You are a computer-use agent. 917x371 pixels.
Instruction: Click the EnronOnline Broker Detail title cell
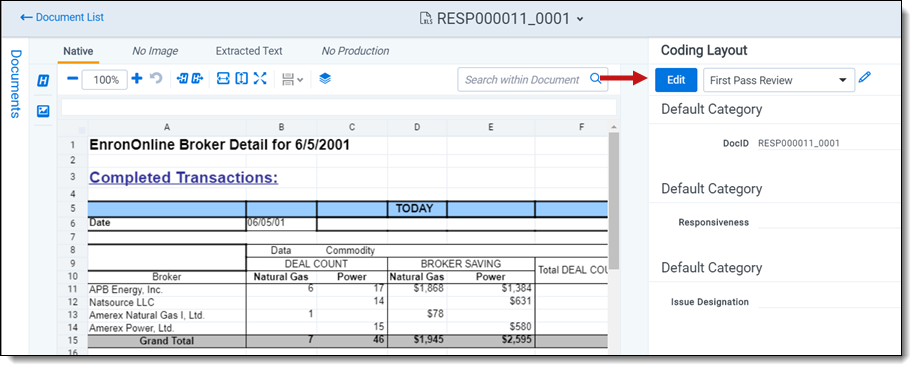click(x=219, y=145)
